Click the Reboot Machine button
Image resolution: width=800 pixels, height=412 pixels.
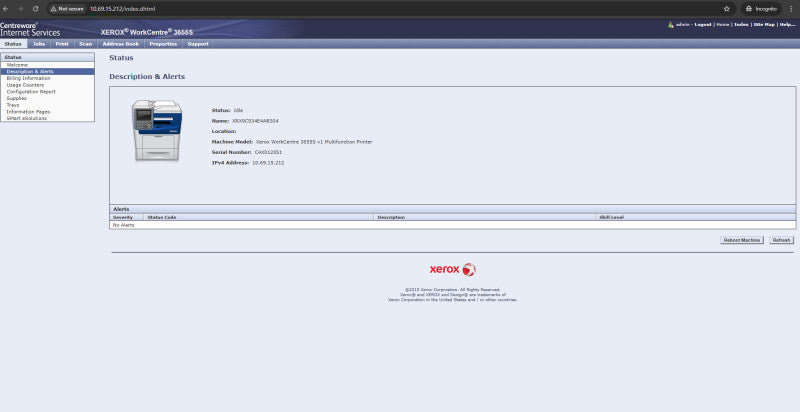742,240
